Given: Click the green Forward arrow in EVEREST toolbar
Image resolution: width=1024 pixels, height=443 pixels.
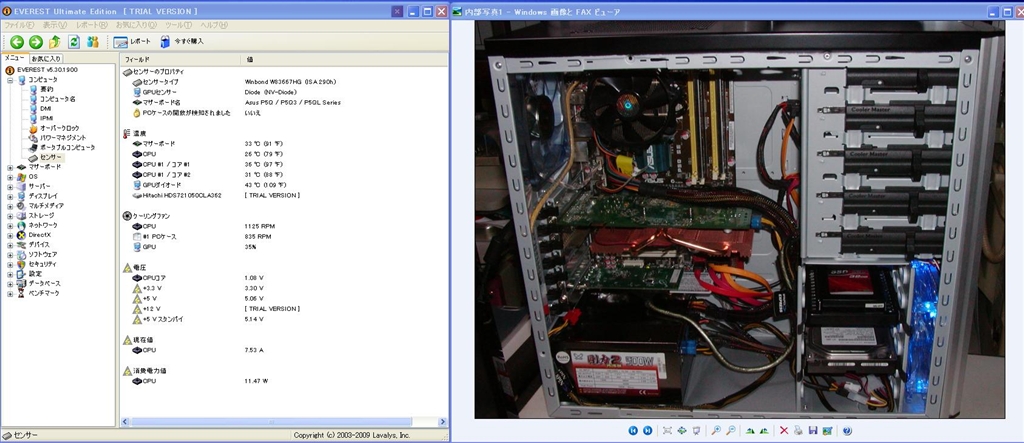Looking at the screenshot, I should pos(36,42).
